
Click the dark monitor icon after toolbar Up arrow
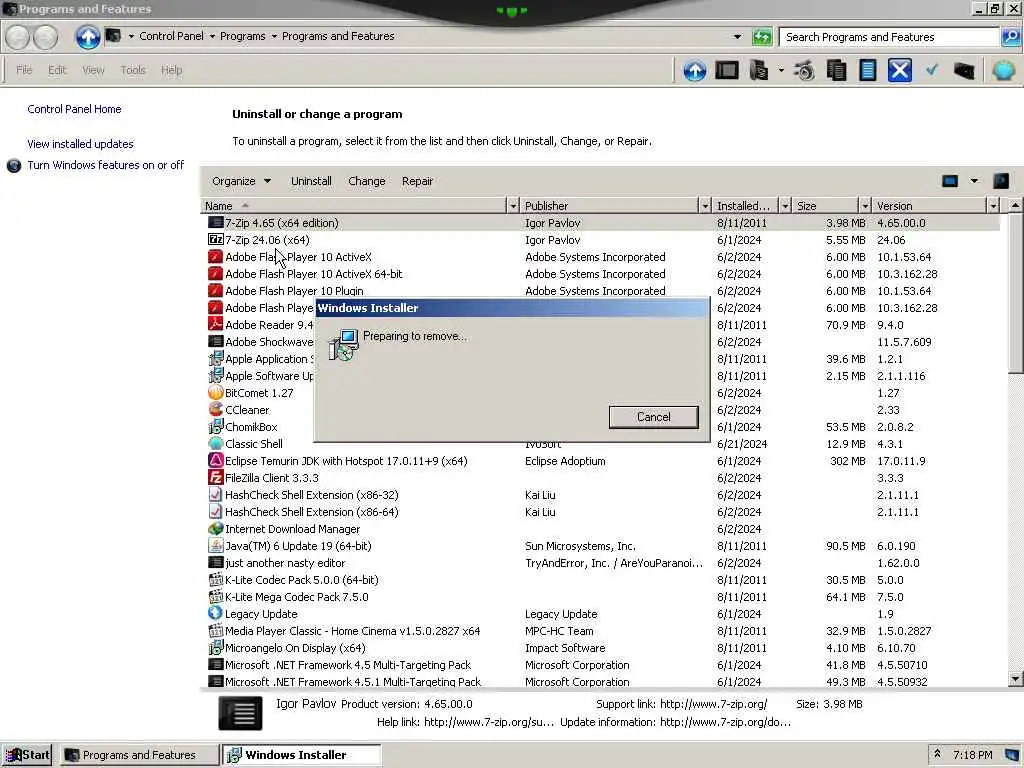tap(726, 70)
